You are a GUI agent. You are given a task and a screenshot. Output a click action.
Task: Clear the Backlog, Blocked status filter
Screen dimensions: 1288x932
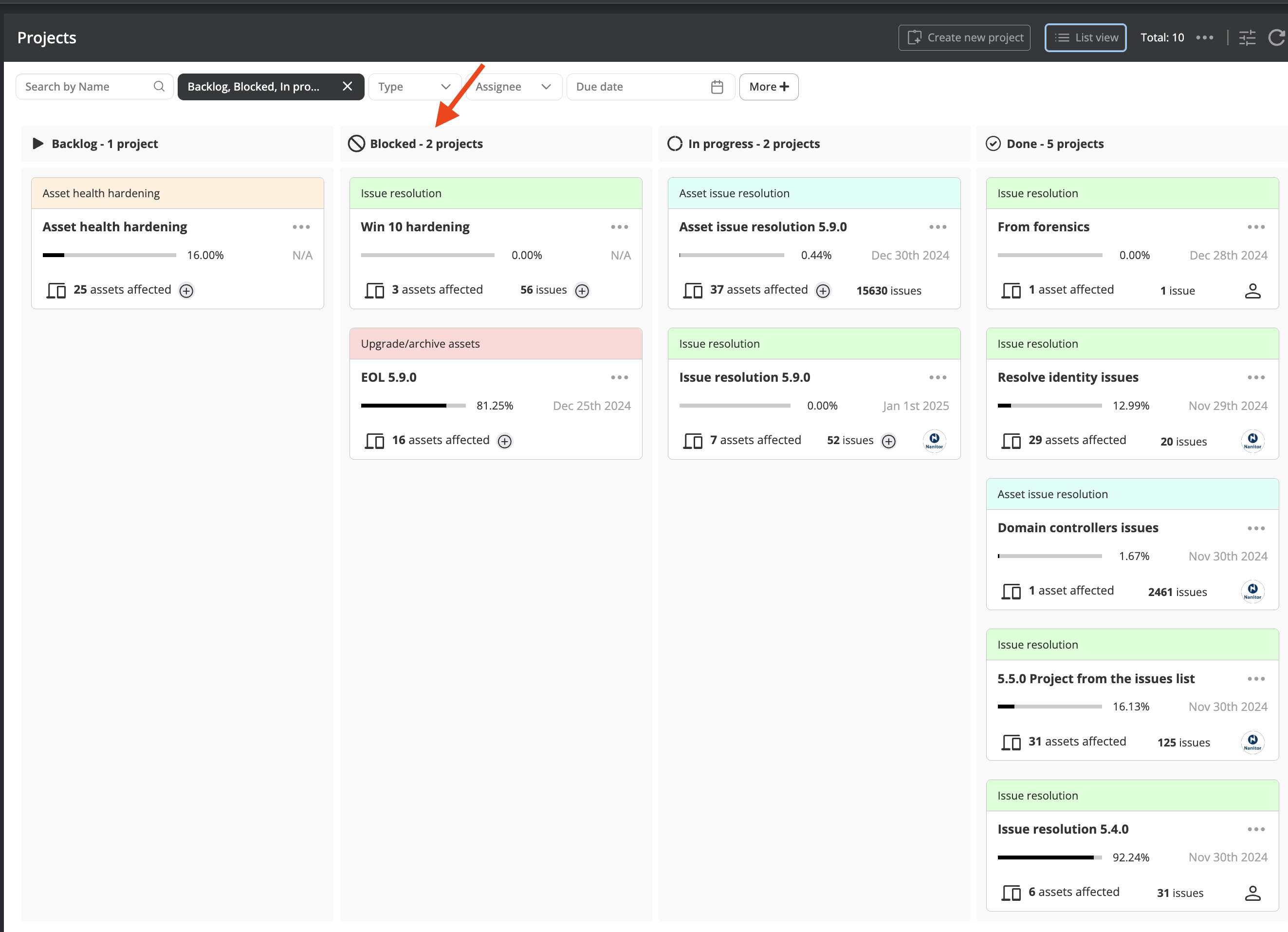pos(347,86)
